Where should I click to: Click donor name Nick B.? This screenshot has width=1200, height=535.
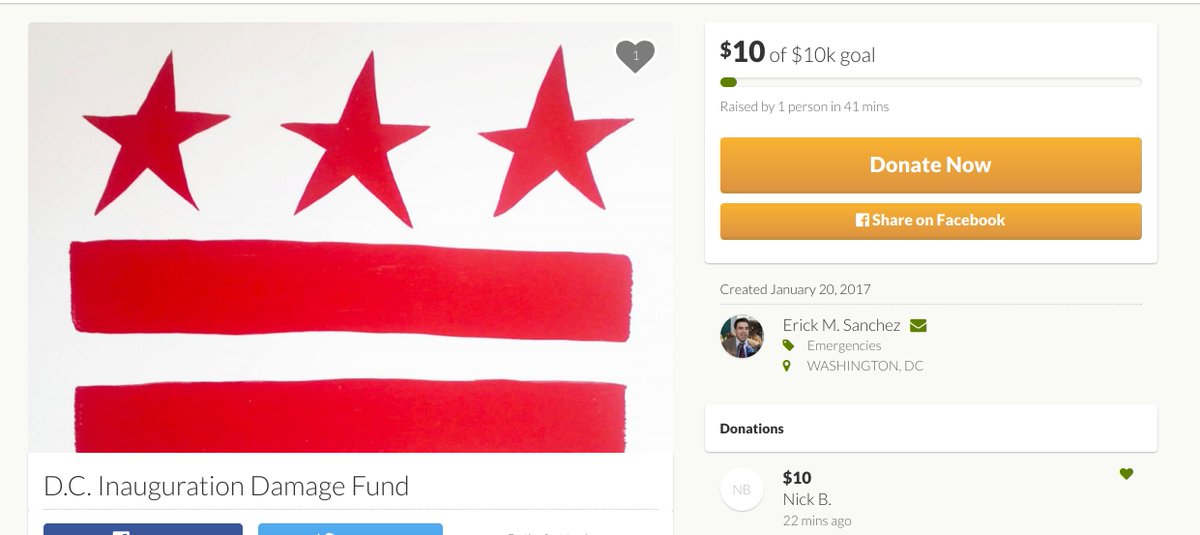tap(807, 499)
